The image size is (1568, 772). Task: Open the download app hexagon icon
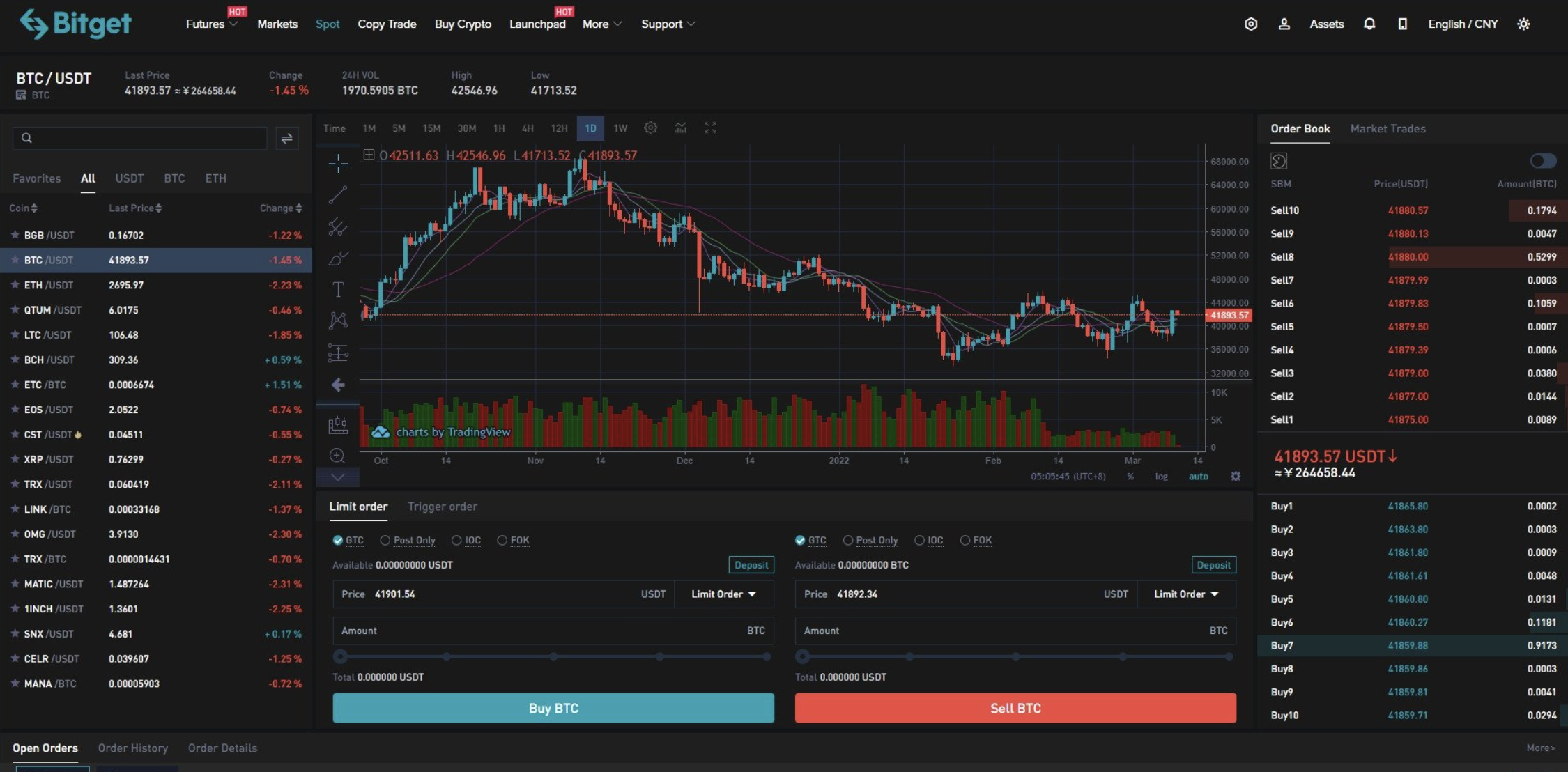pos(1251,24)
